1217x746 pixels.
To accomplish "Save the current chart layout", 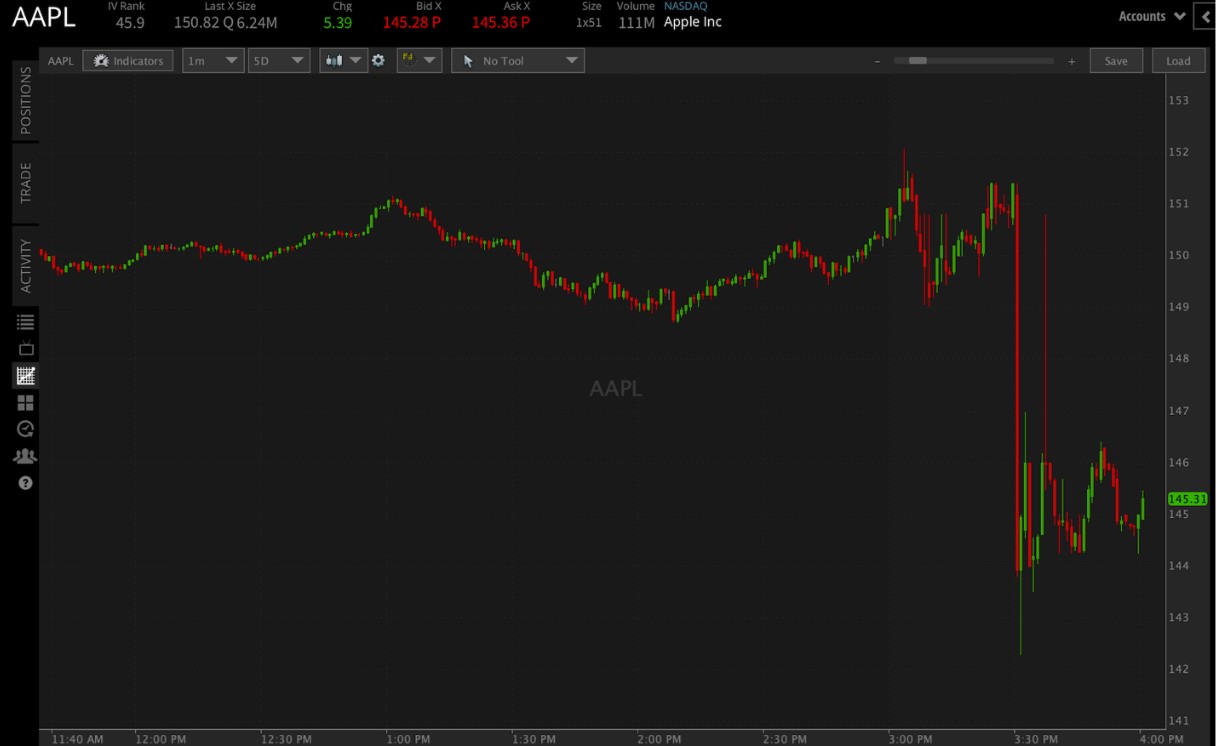I will coord(1115,60).
